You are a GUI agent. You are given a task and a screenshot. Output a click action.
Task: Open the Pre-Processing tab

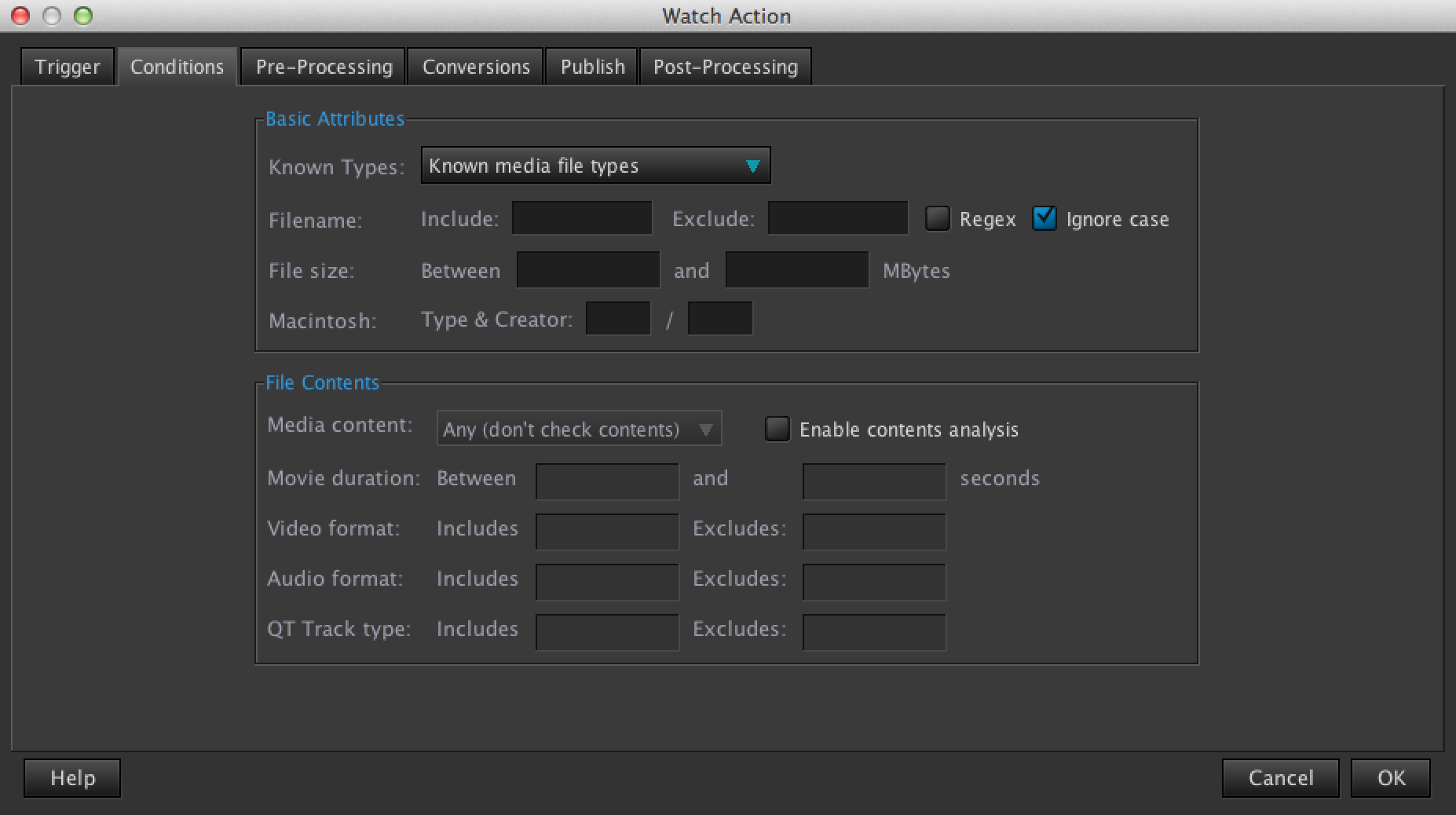coord(324,67)
